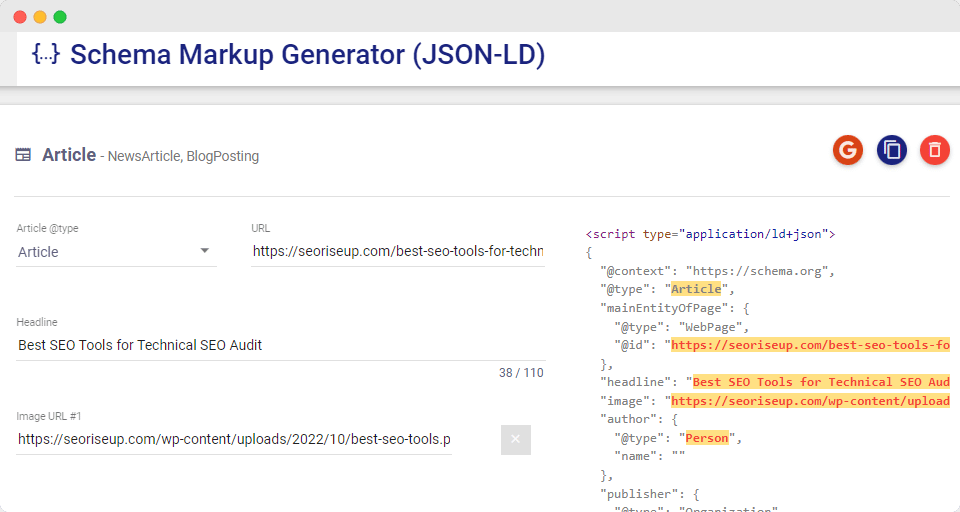This screenshot has width=960, height=512.
Task: Click highlighted "Person" value in code
Action: click(707, 438)
